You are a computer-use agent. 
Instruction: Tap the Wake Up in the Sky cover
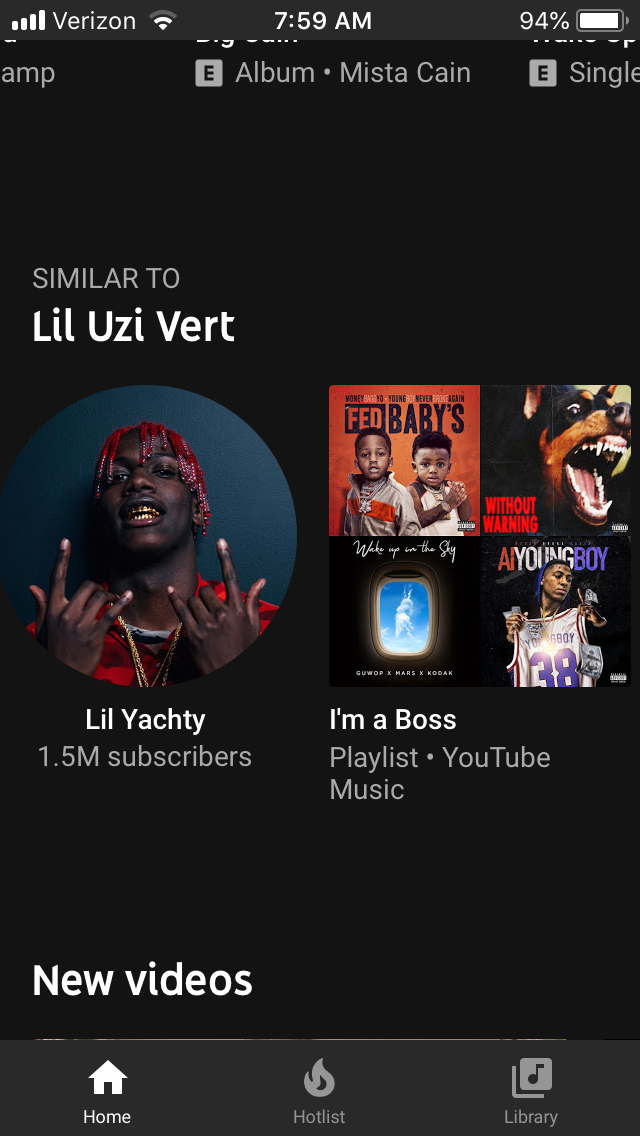(x=404, y=611)
